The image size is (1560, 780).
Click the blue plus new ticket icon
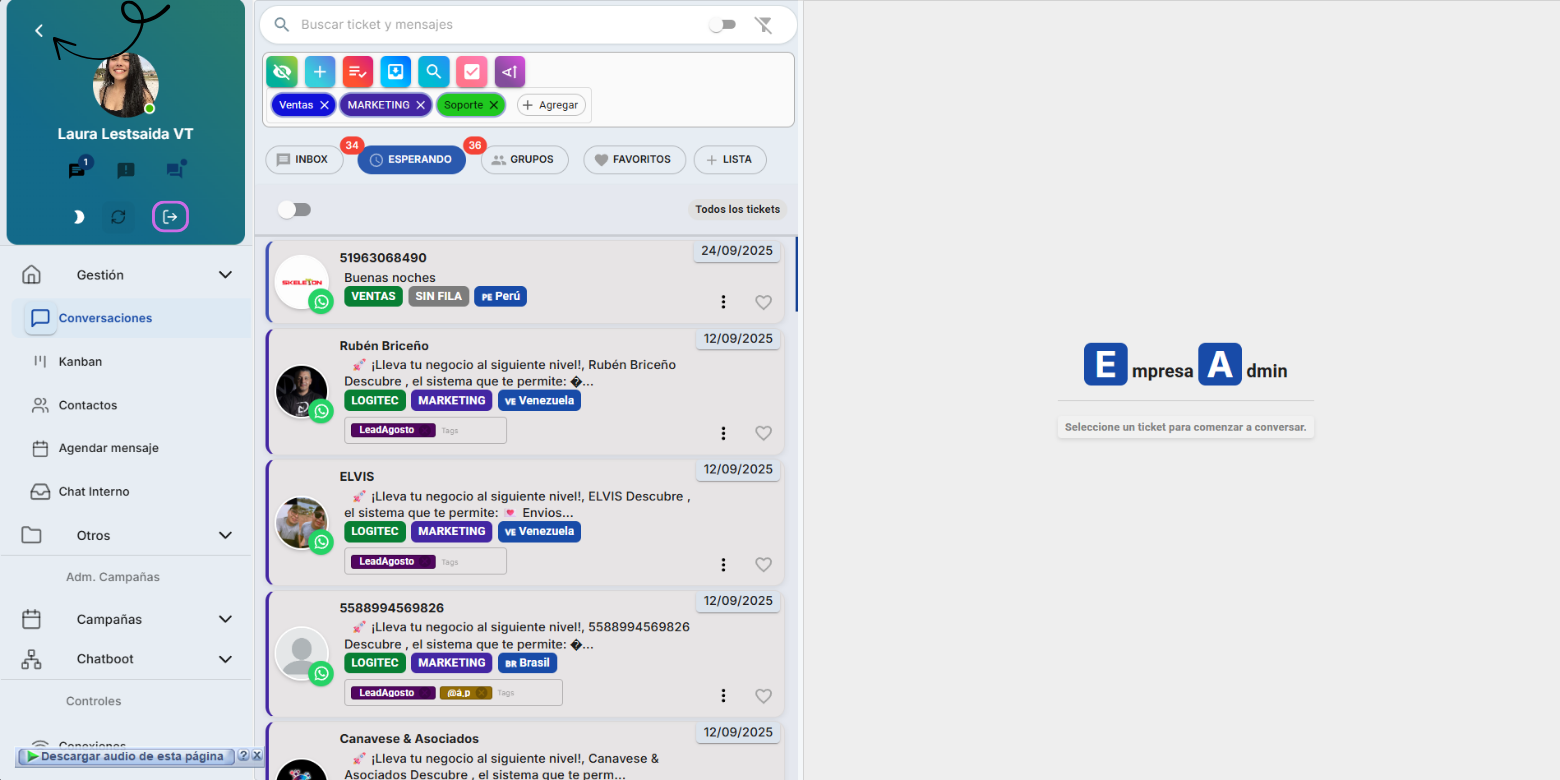320,72
